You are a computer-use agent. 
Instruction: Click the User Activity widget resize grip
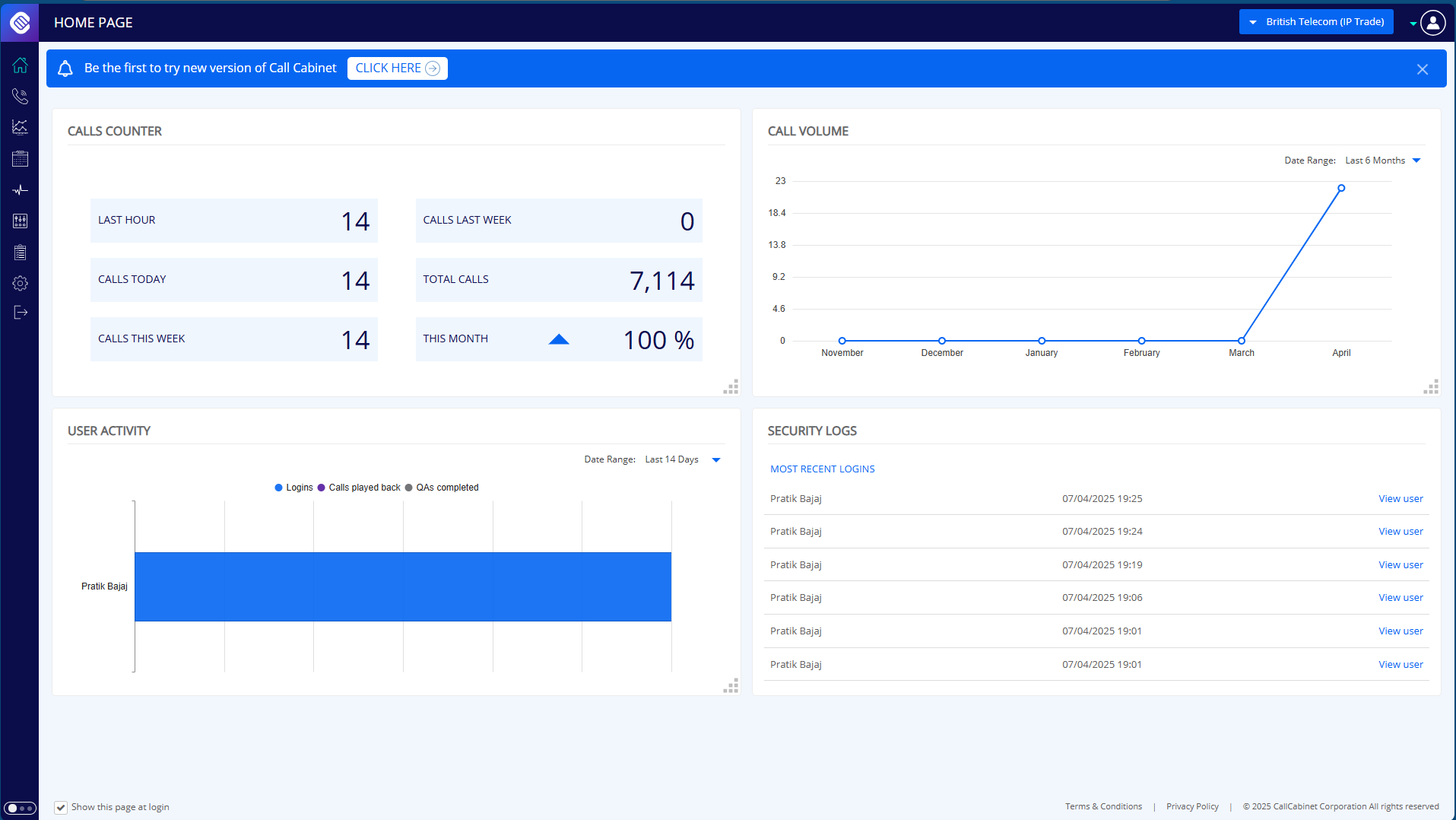click(731, 686)
